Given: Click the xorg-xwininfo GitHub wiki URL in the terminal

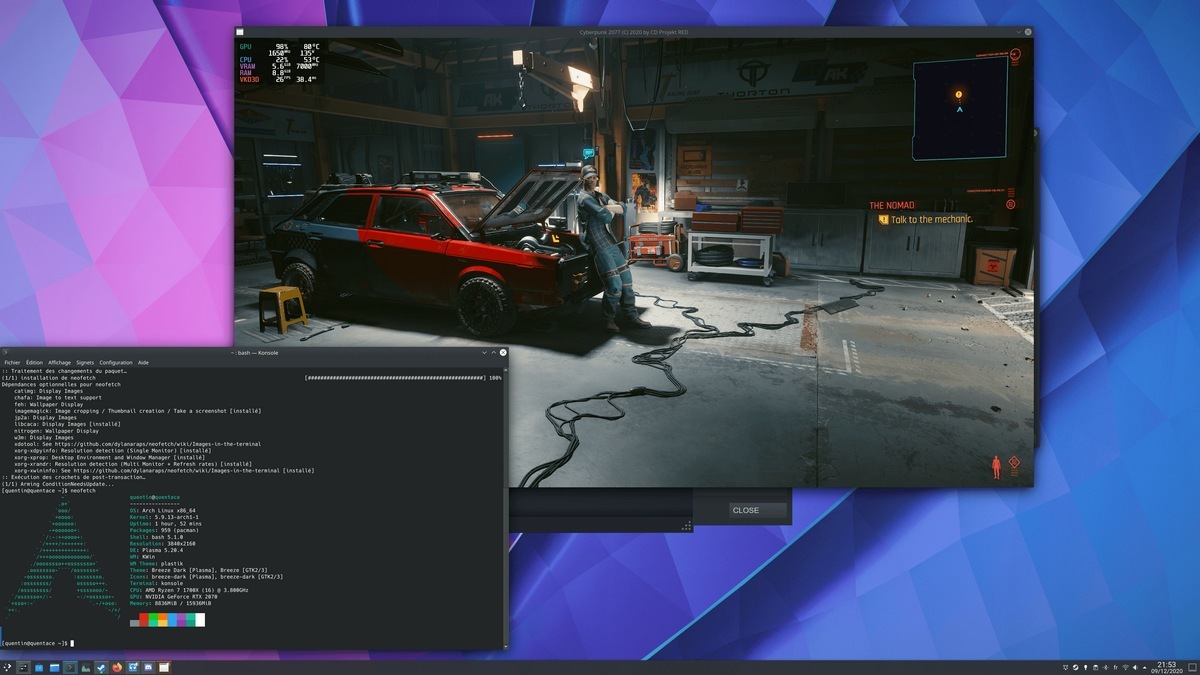Looking at the screenshot, I should (176, 471).
